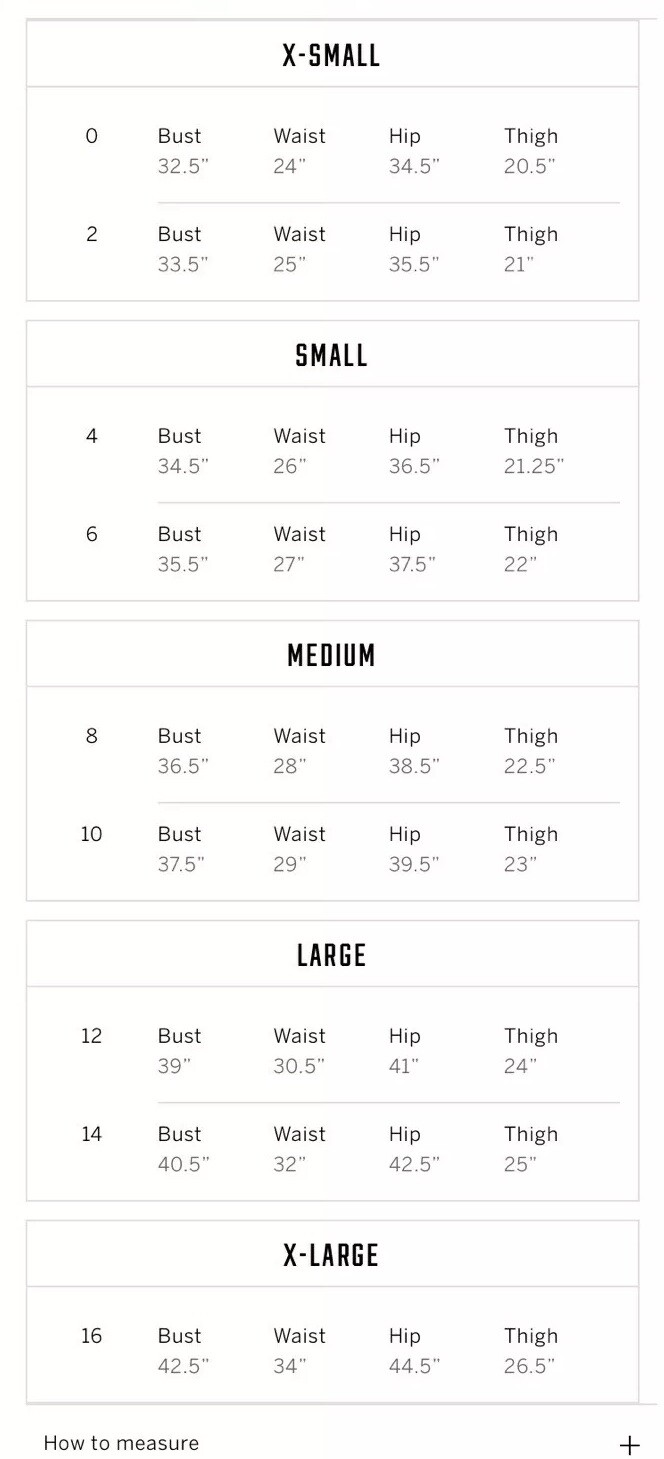Select the X-SMALL size heading
Image resolution: width=664 pixels, height=1459 pixels.
tap(331, 55)
